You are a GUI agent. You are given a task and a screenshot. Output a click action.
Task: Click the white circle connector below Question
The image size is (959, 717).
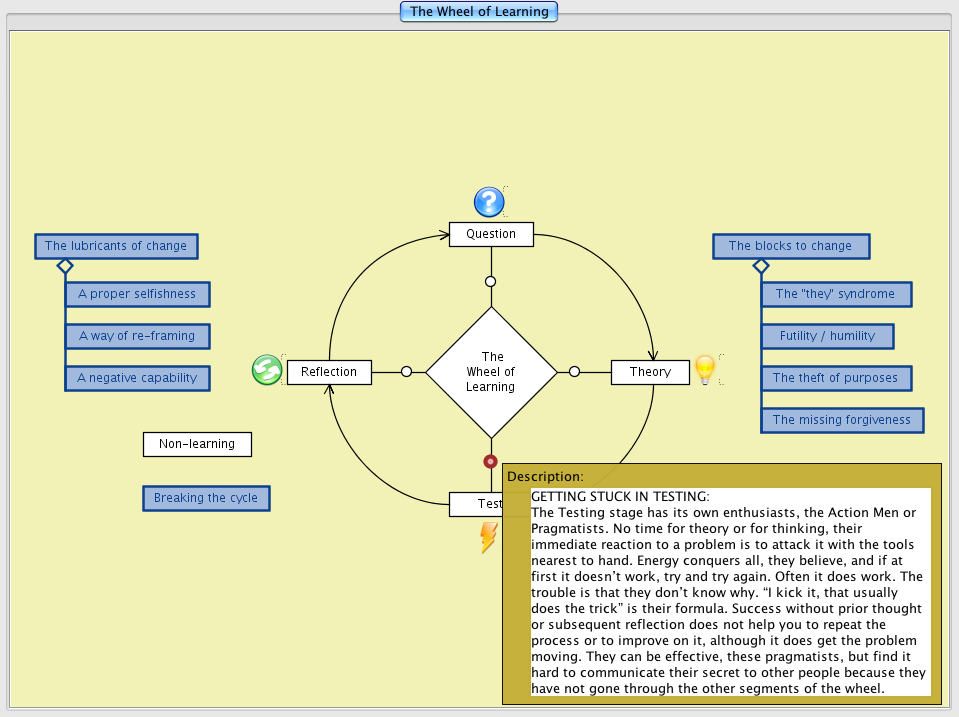(490, 281)
